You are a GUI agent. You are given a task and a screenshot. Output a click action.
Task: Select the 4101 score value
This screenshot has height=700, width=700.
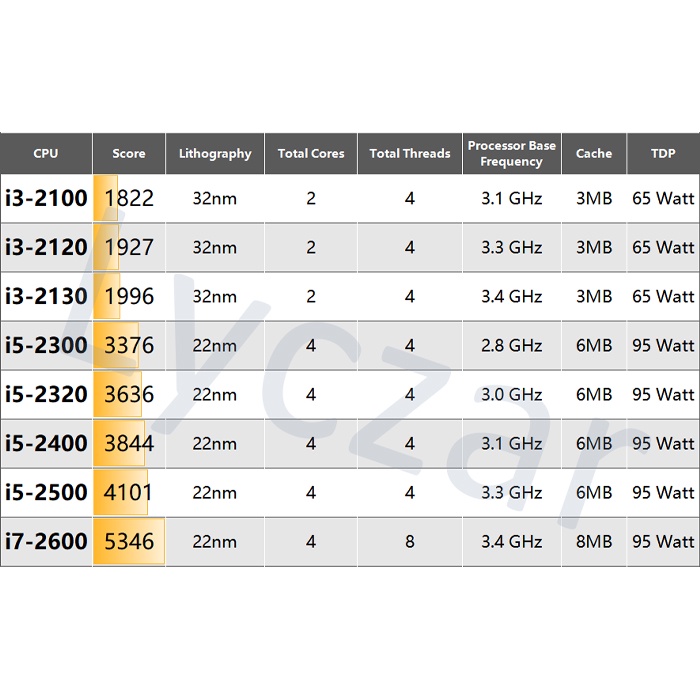[x=129, y=493]
